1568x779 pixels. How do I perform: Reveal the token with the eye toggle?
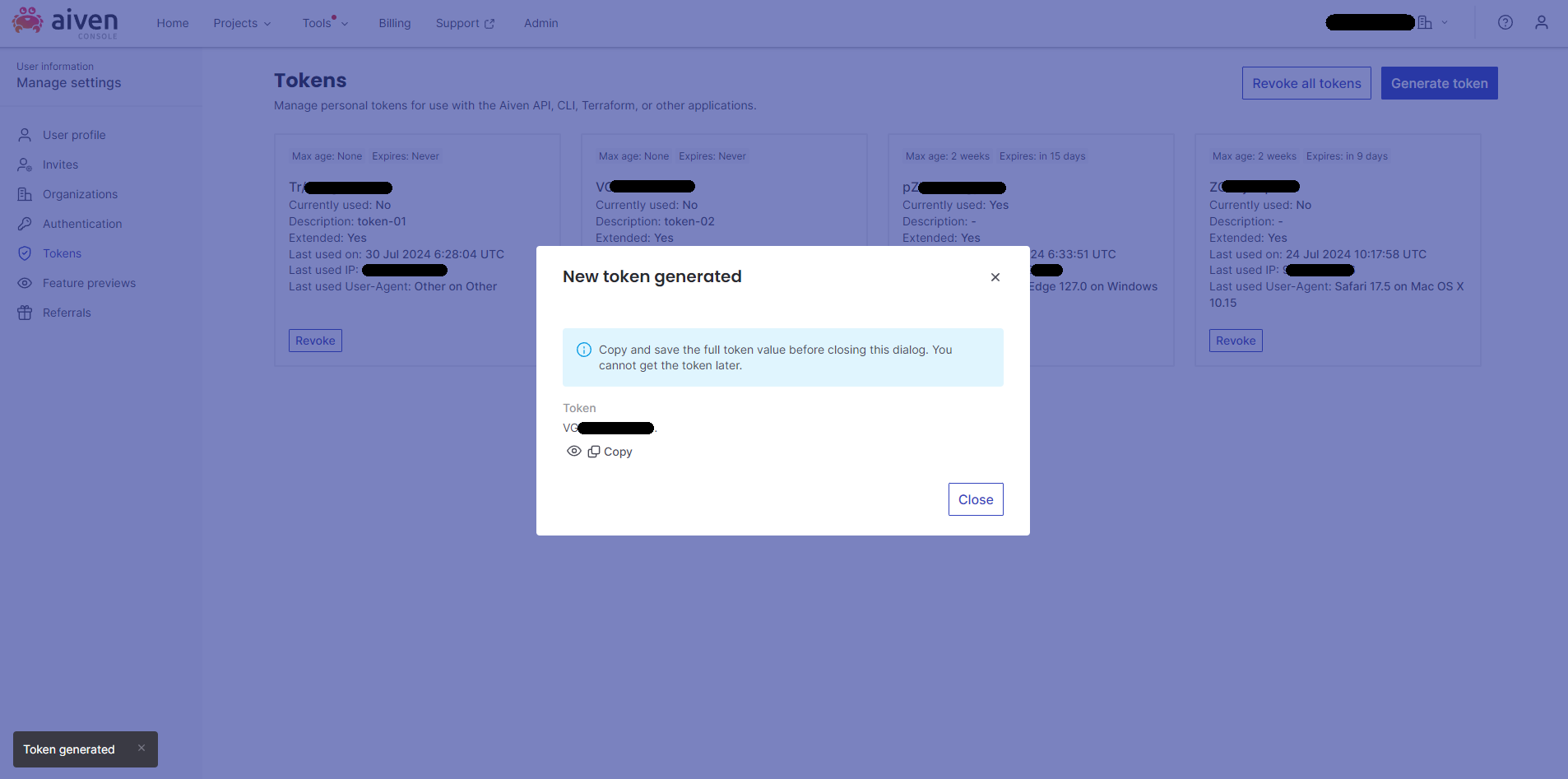pos(573,451)
